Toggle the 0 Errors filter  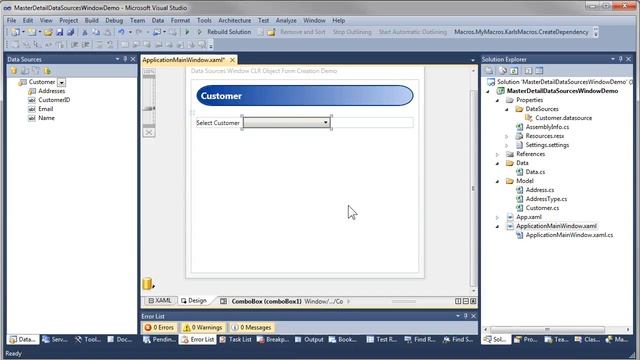tap(159, 327)
